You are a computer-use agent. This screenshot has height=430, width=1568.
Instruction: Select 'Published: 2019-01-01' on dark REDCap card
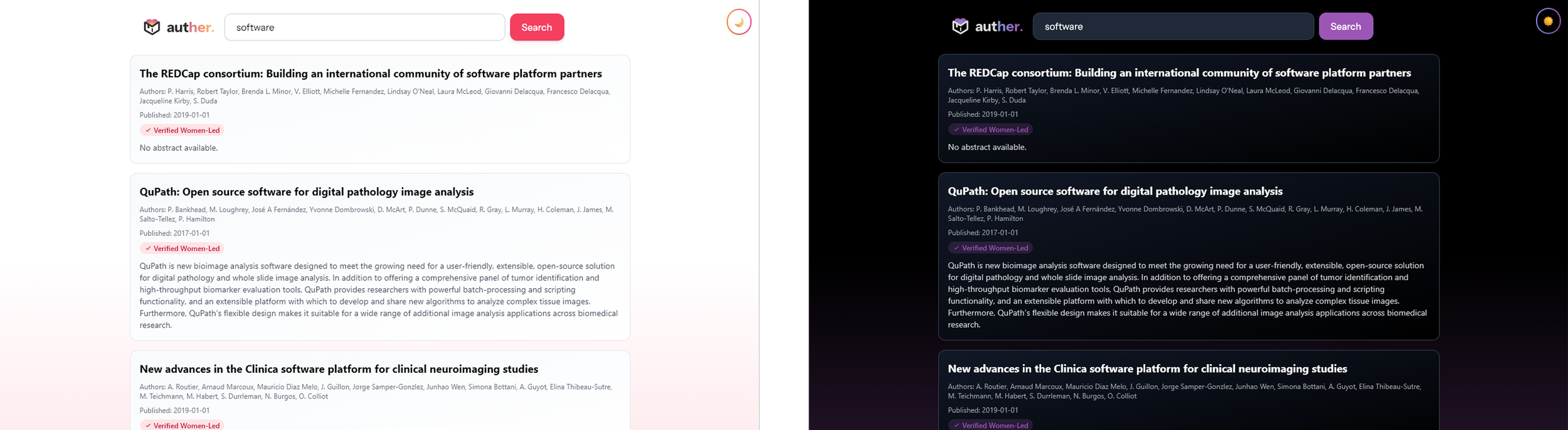pos(983,114)
